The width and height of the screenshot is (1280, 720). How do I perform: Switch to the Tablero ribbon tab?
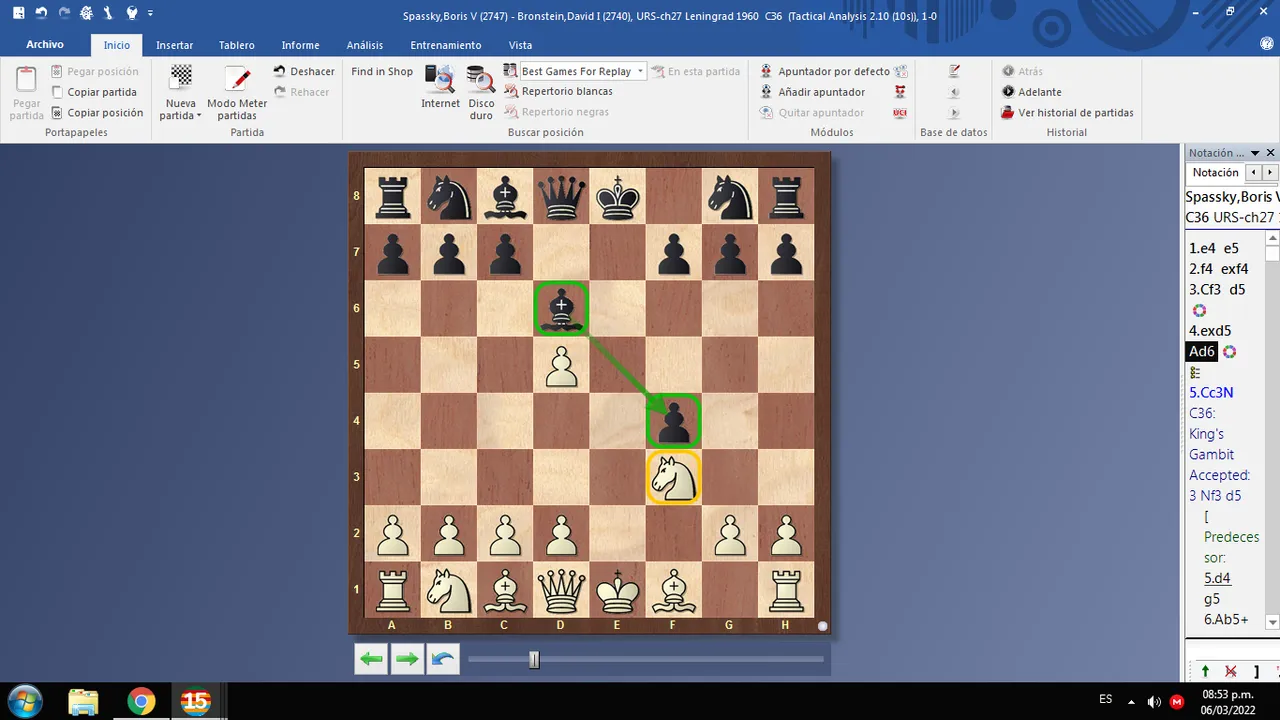tap(237, 45)
